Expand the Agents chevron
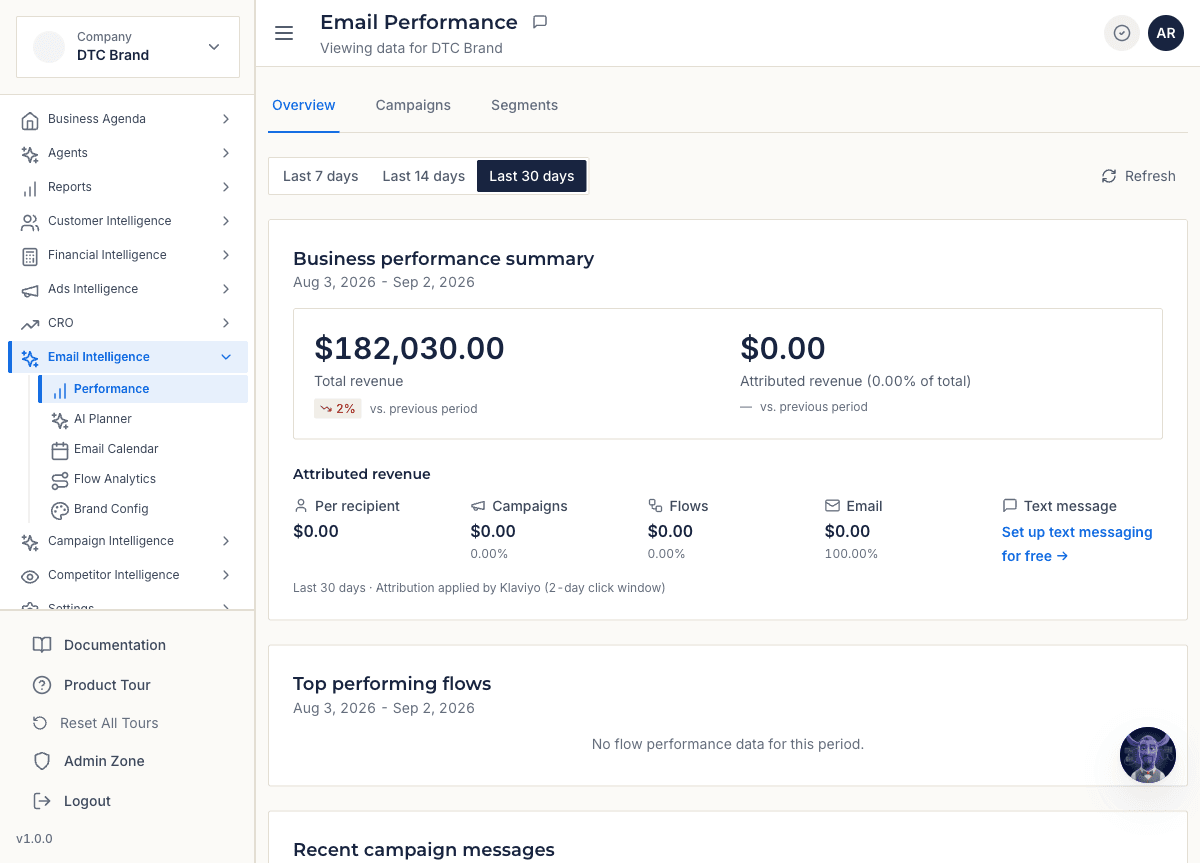 click(226, 153)
